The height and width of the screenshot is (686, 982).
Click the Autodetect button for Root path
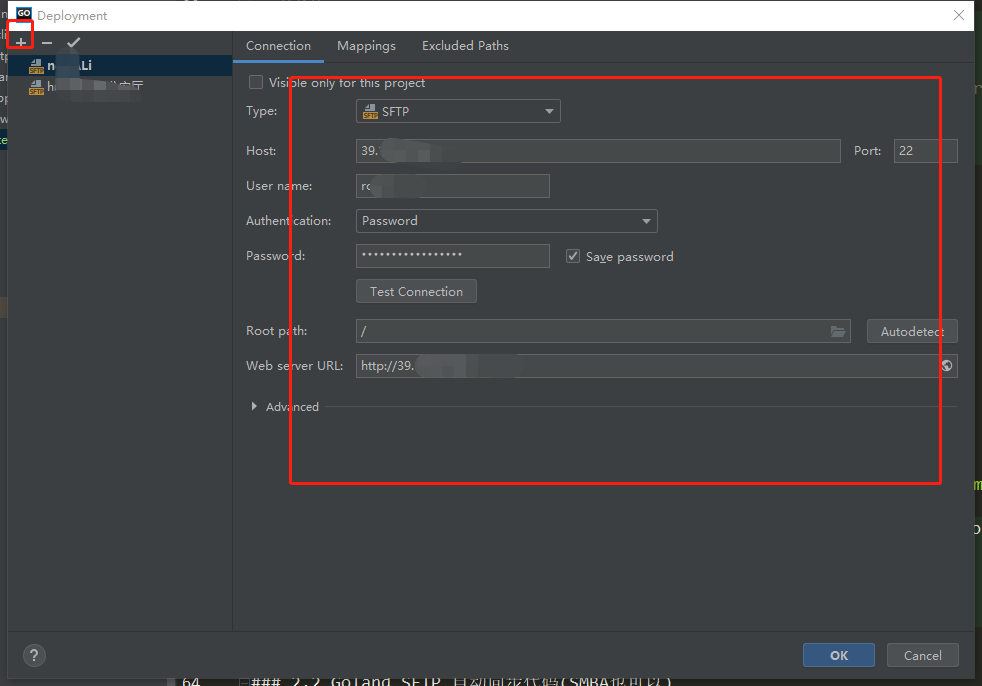[x=911, y=330]
